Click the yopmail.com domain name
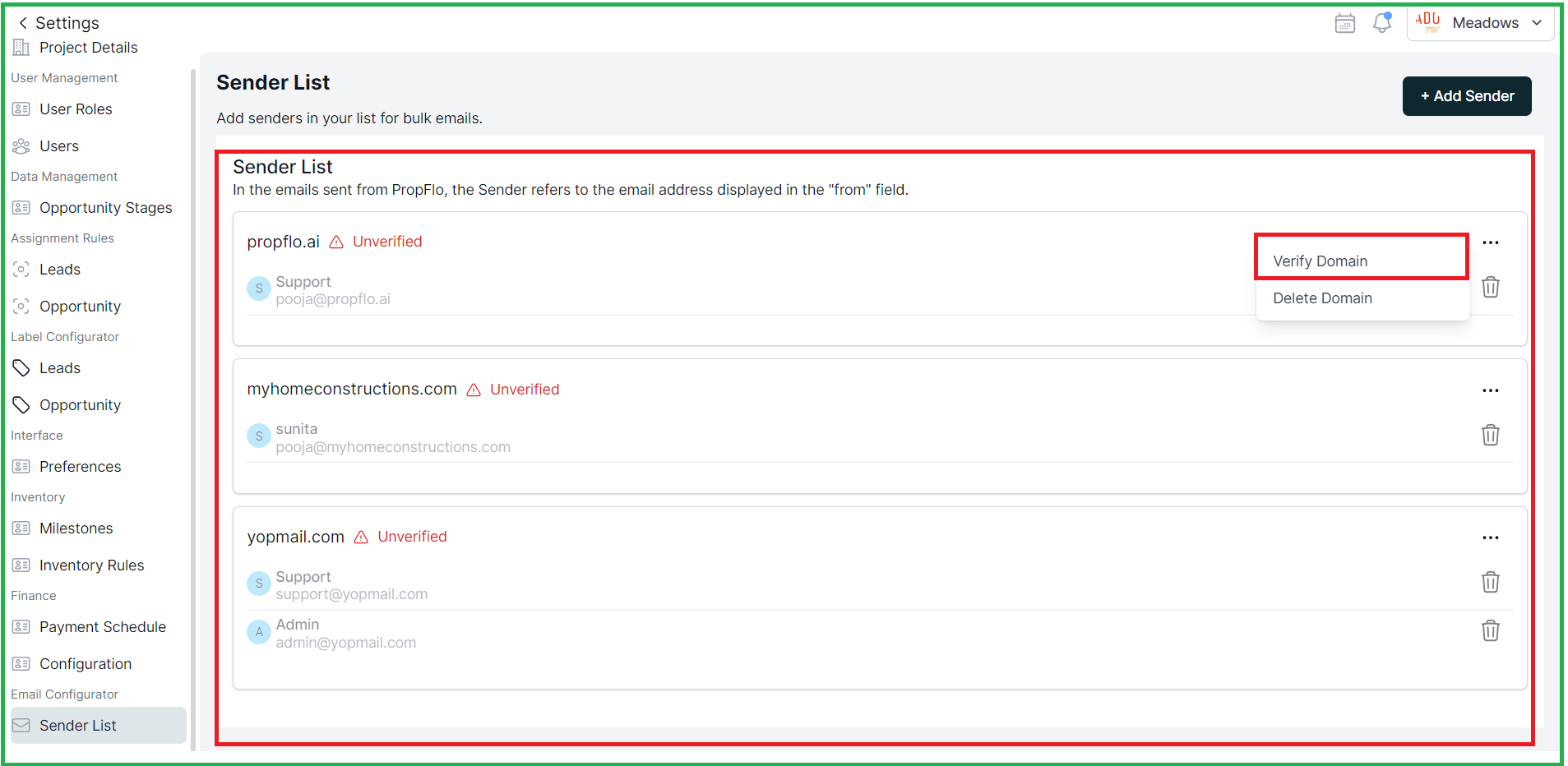This screenshot has width=1568, height=766. point(295,537)
